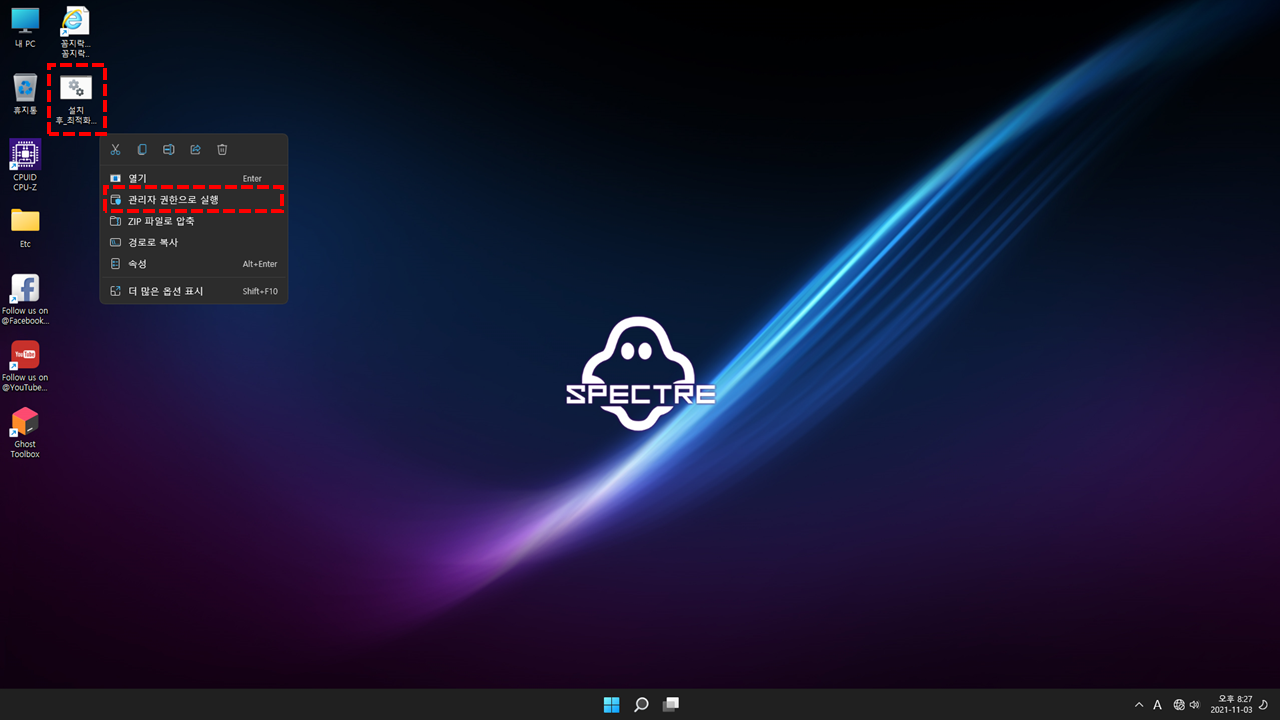The image size is (1280, 720).
Task: Click the network globe tray icon
Action: click(x=1179, y=705)
